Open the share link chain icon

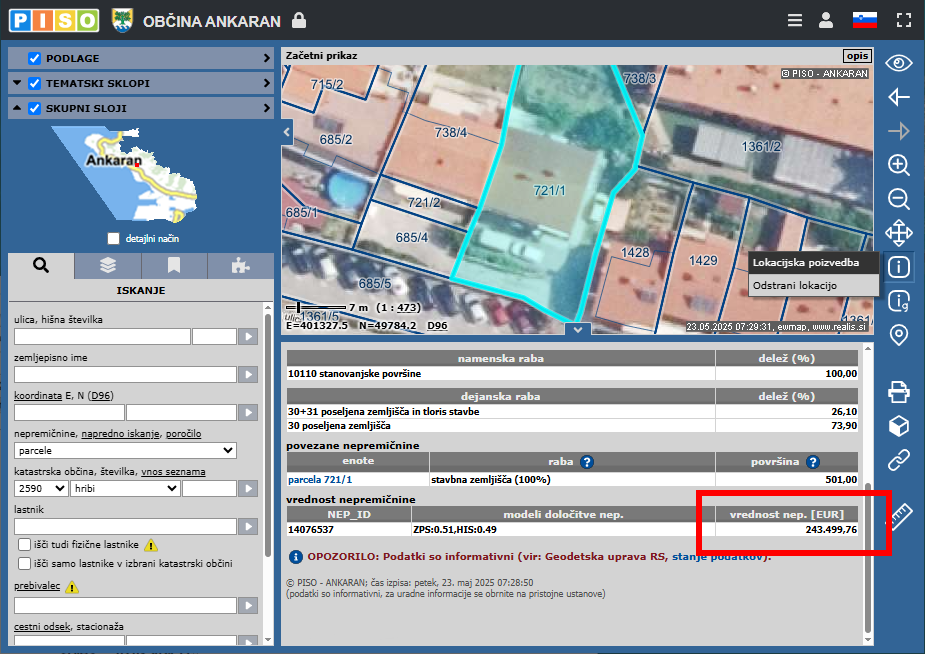click(899, 460)
